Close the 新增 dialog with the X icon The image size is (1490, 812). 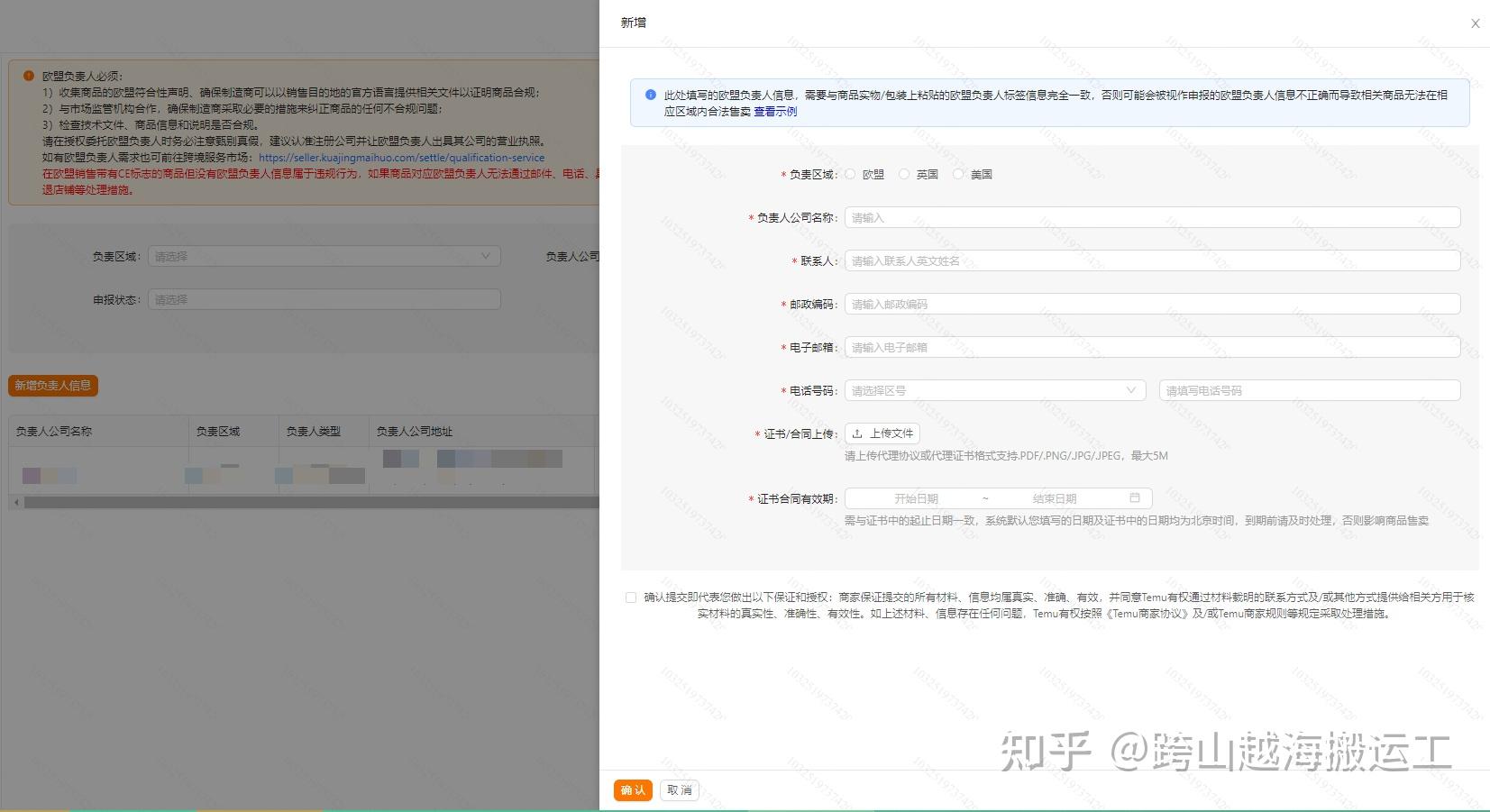1476,23
